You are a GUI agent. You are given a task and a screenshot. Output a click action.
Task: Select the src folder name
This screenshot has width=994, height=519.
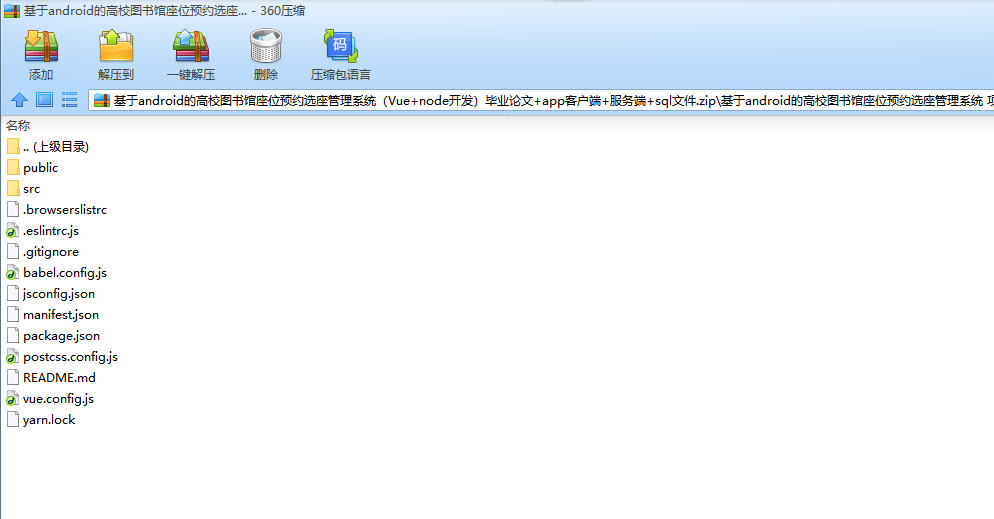point(32,189)
